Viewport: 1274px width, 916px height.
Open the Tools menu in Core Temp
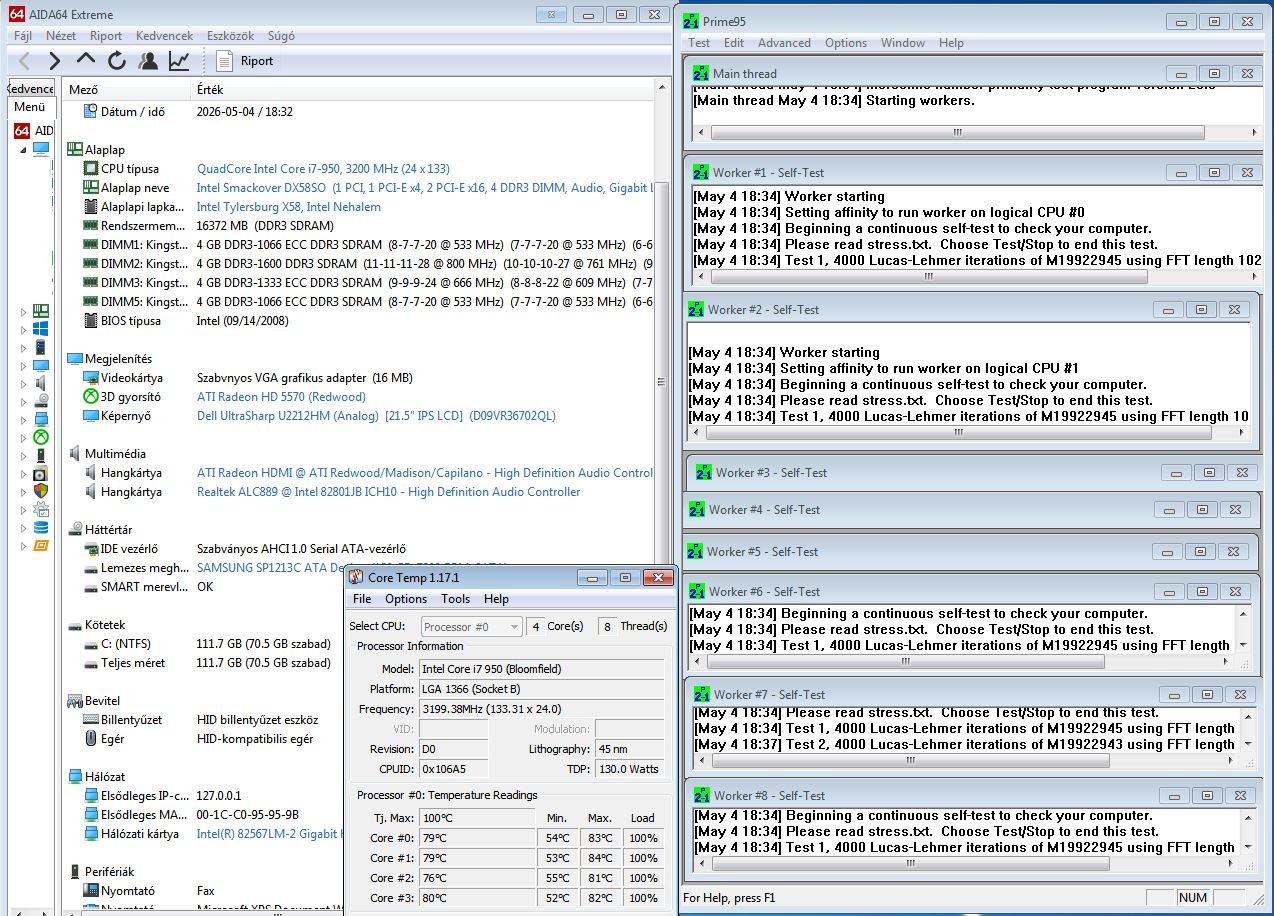[455, 599]
